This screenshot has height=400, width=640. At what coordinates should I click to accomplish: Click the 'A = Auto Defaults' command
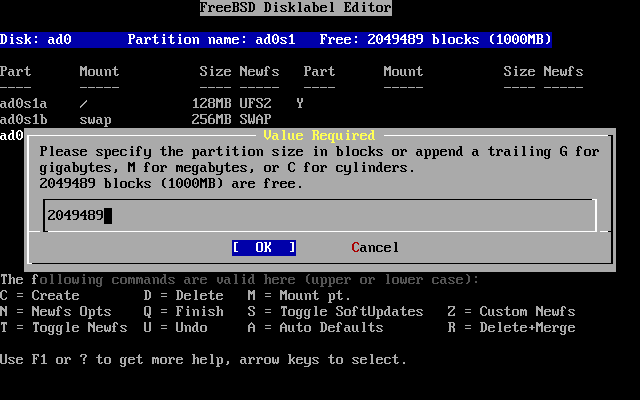click(316, 328)
